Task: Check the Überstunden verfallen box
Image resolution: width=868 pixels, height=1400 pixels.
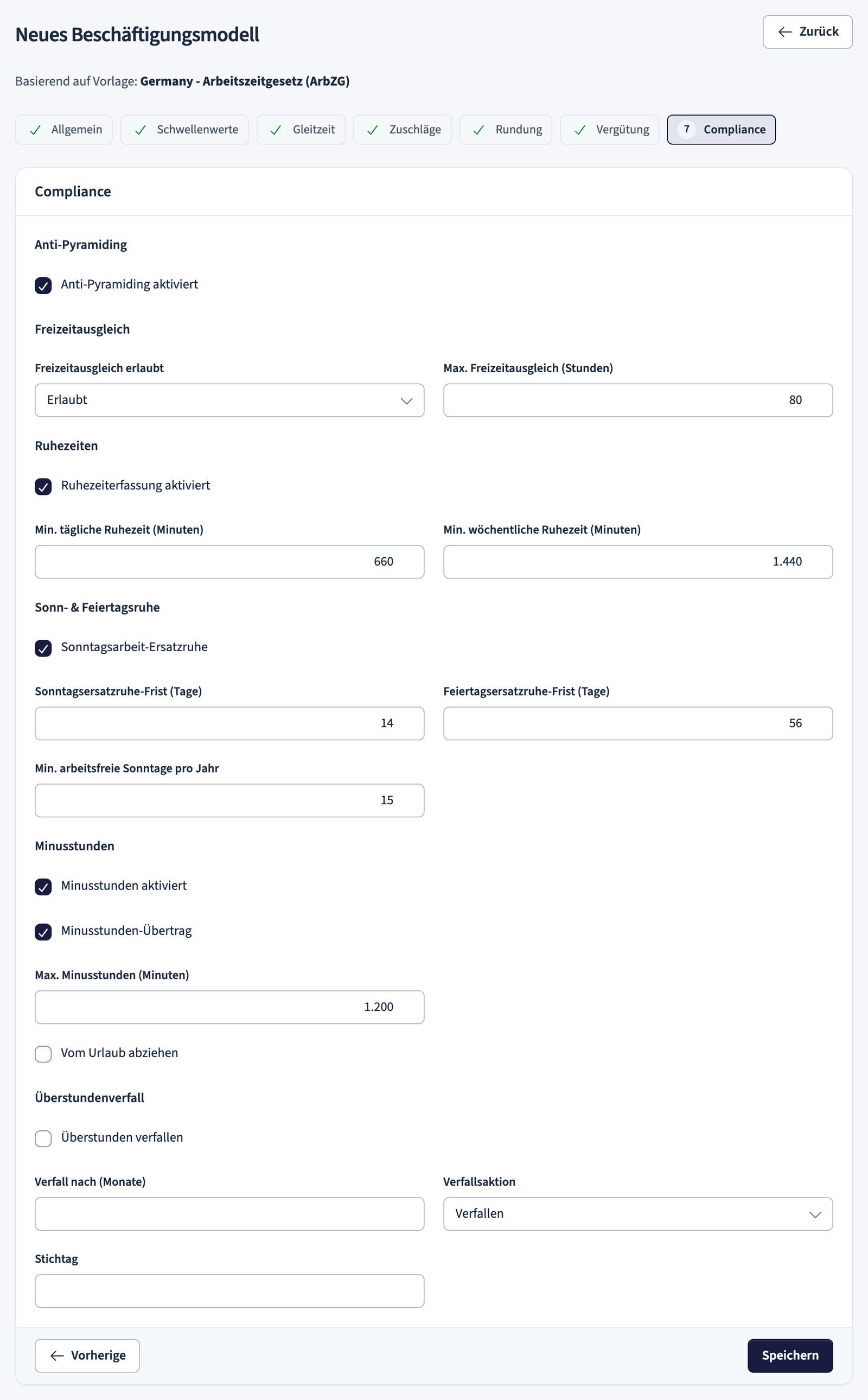Action: (43, 1138)
